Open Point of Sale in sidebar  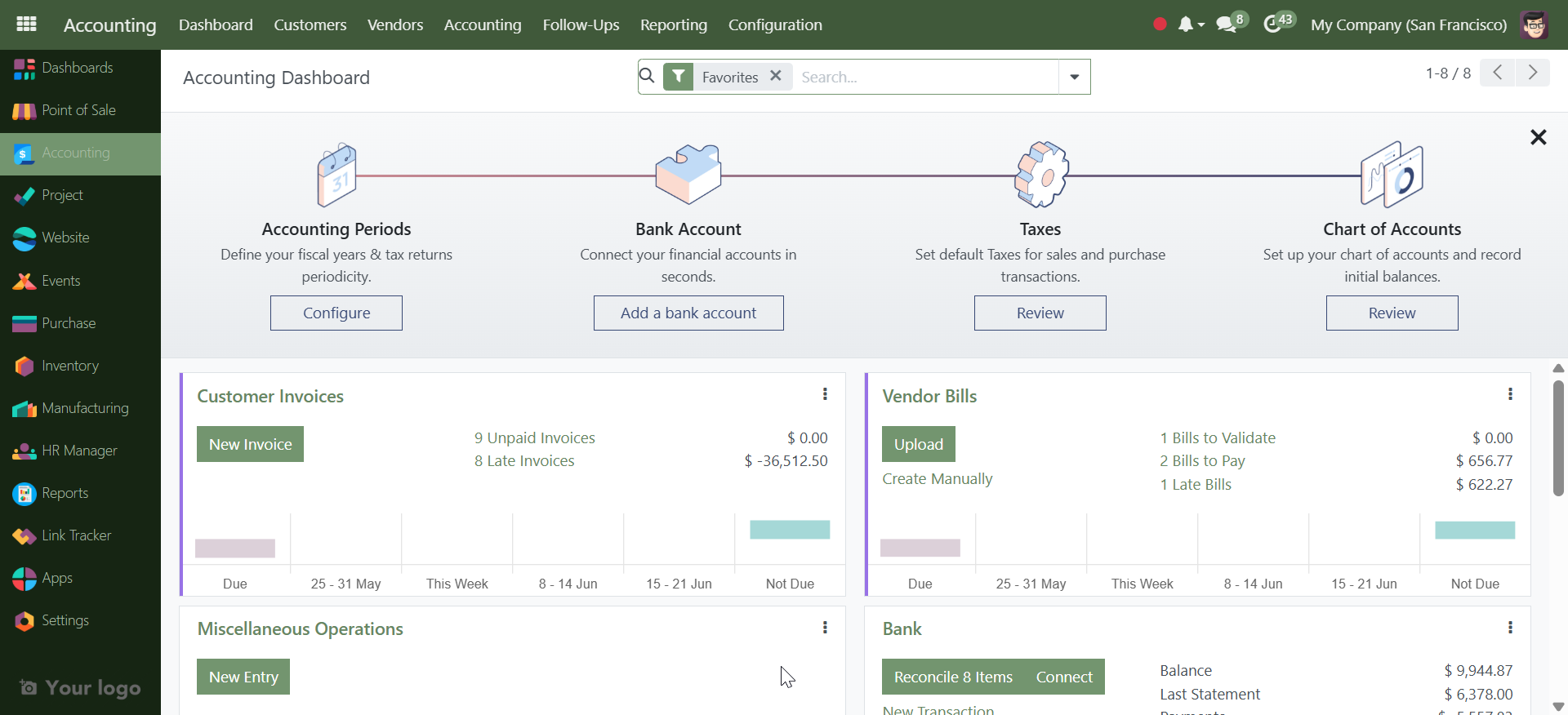coord(78,110)
